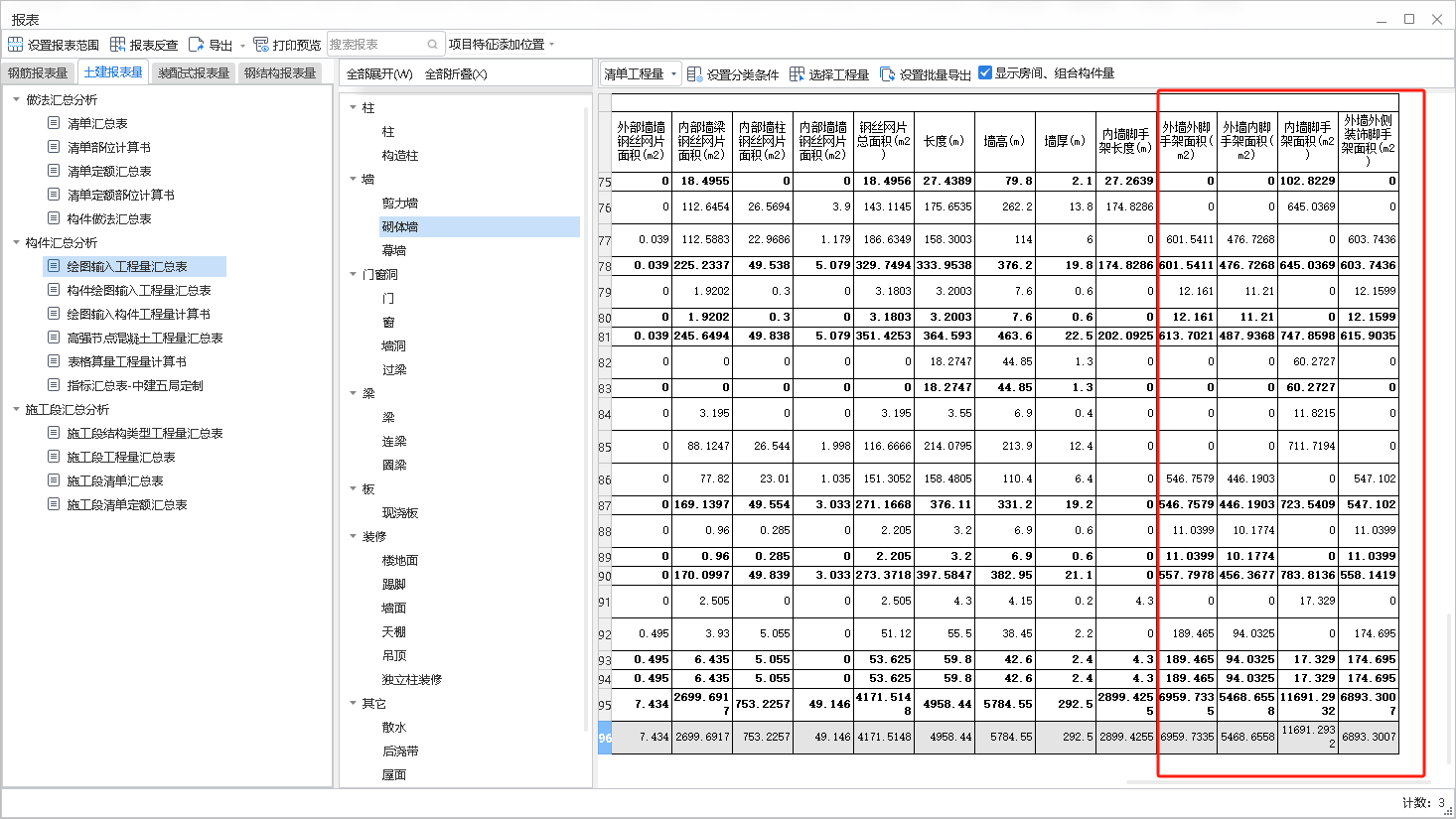1456x819 pixels.
Task: Click report icon beside 清单汇总表
Action: pyautogui.click(x=54, y=123)
